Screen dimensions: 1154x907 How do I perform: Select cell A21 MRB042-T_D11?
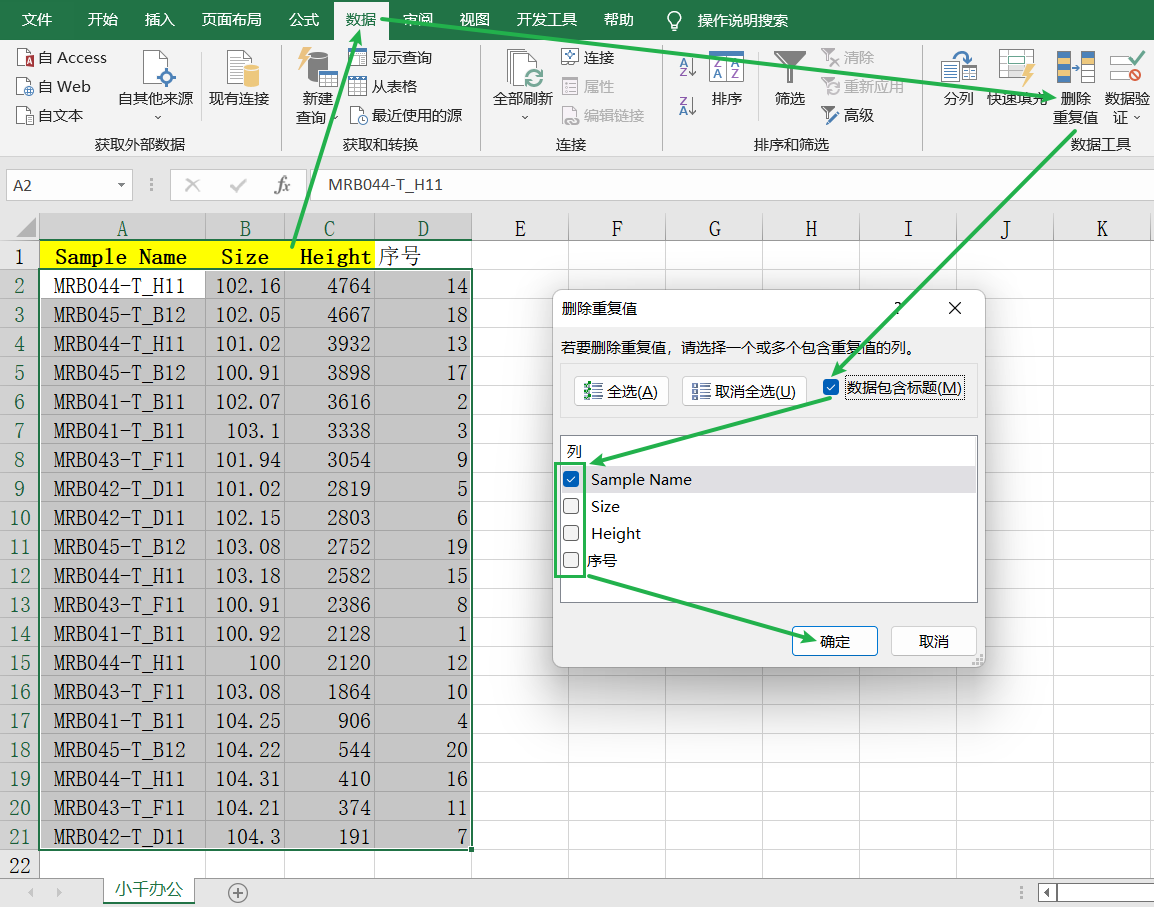pos(122,836)
